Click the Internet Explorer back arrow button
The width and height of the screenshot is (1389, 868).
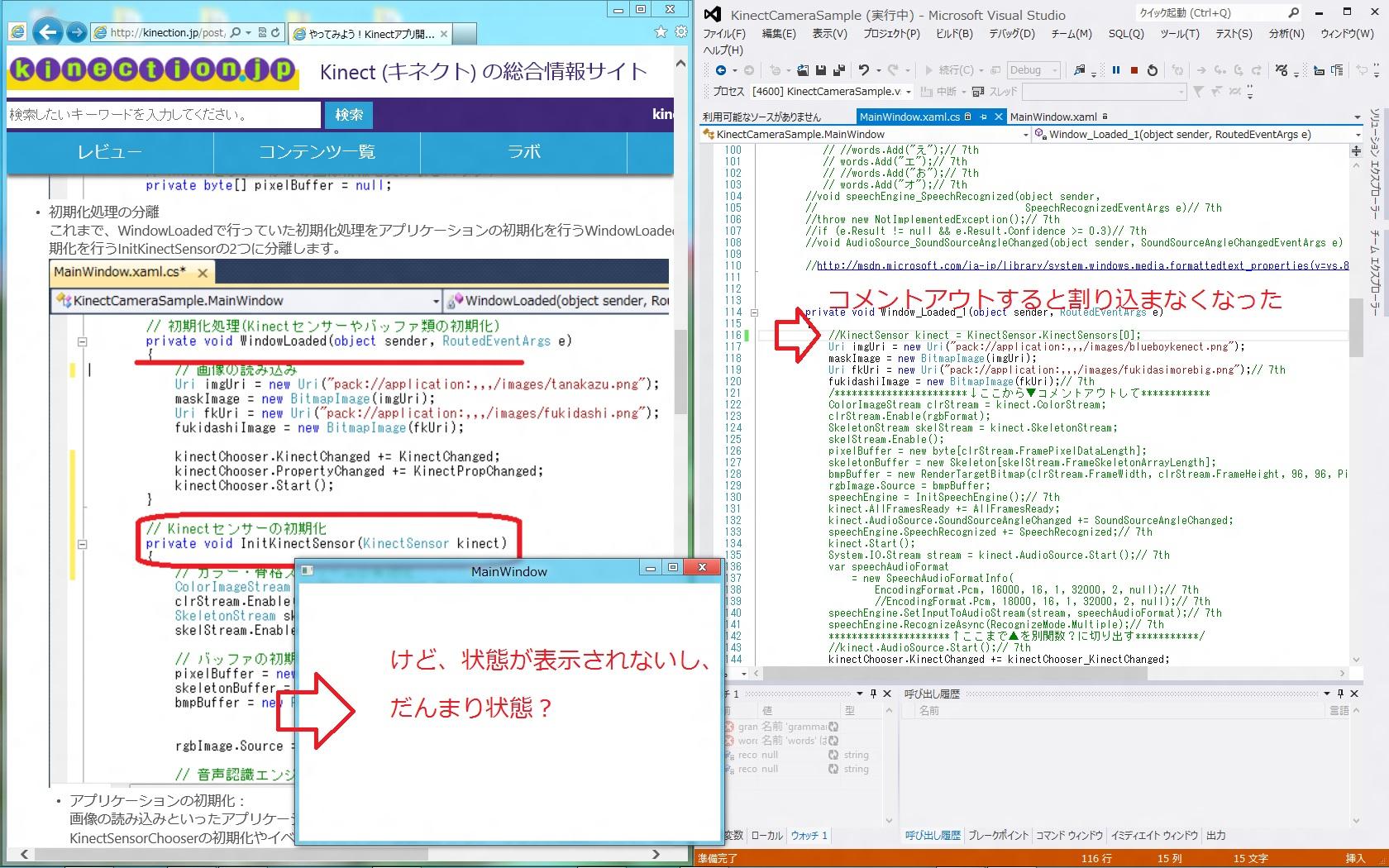[49, 32]
